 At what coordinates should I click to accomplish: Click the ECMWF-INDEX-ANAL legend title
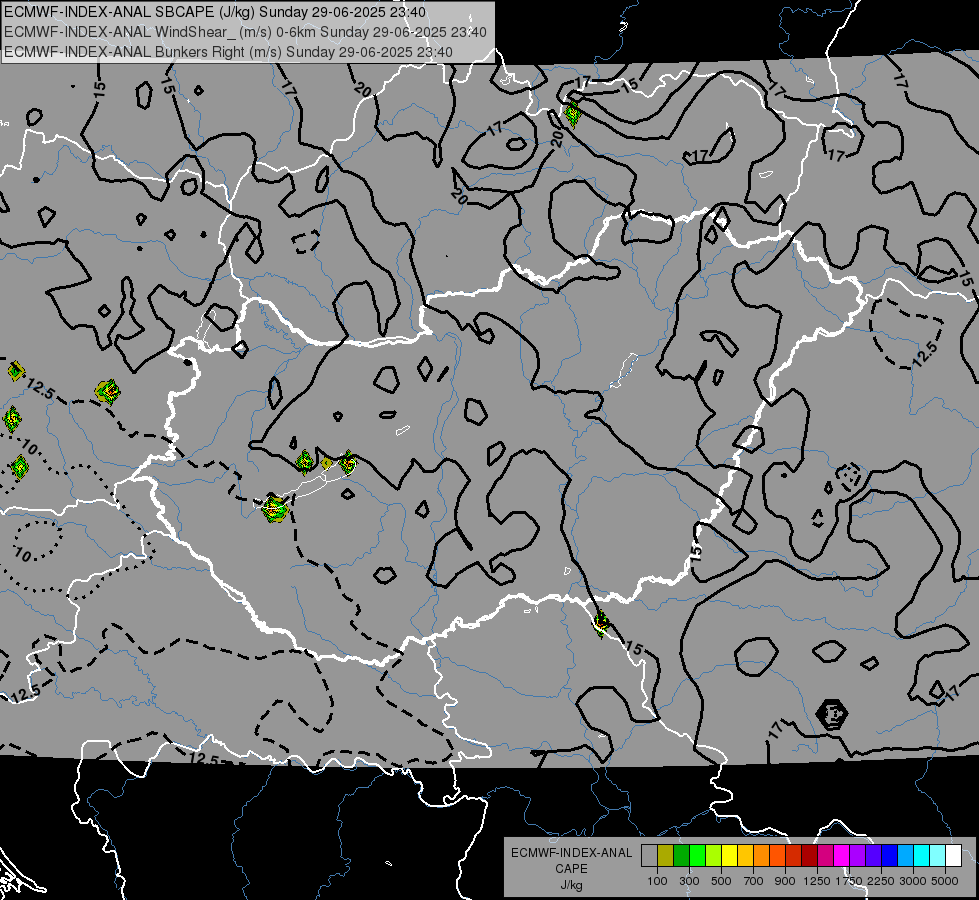tap(571, 853)
